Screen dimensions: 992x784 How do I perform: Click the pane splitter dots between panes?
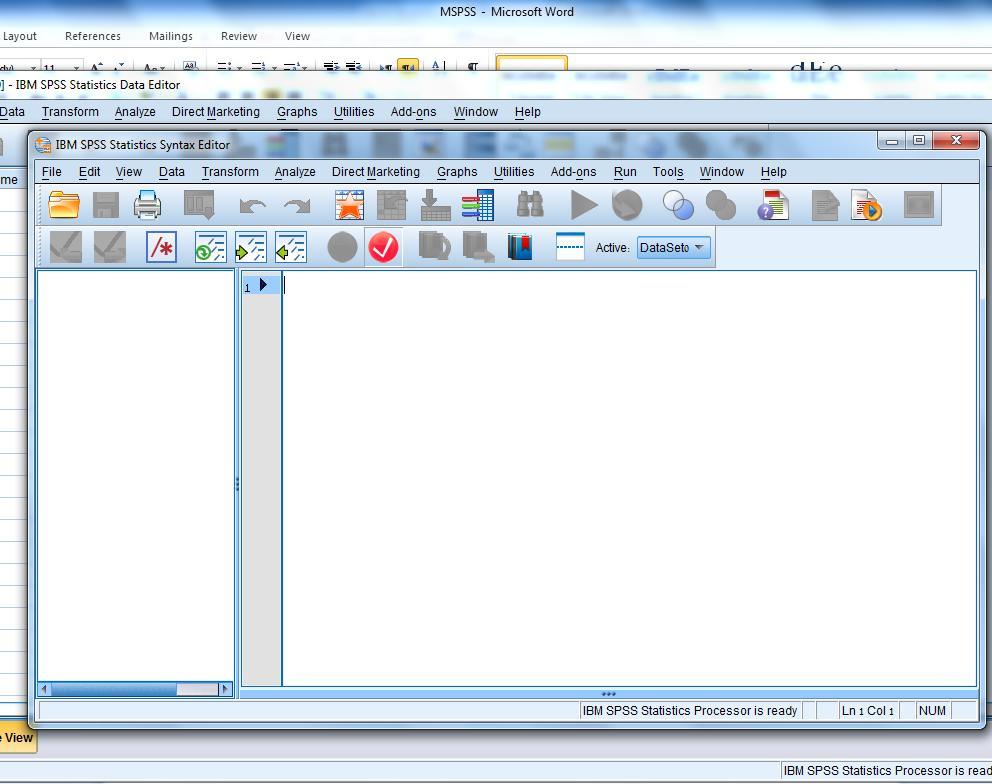[237, 484]
